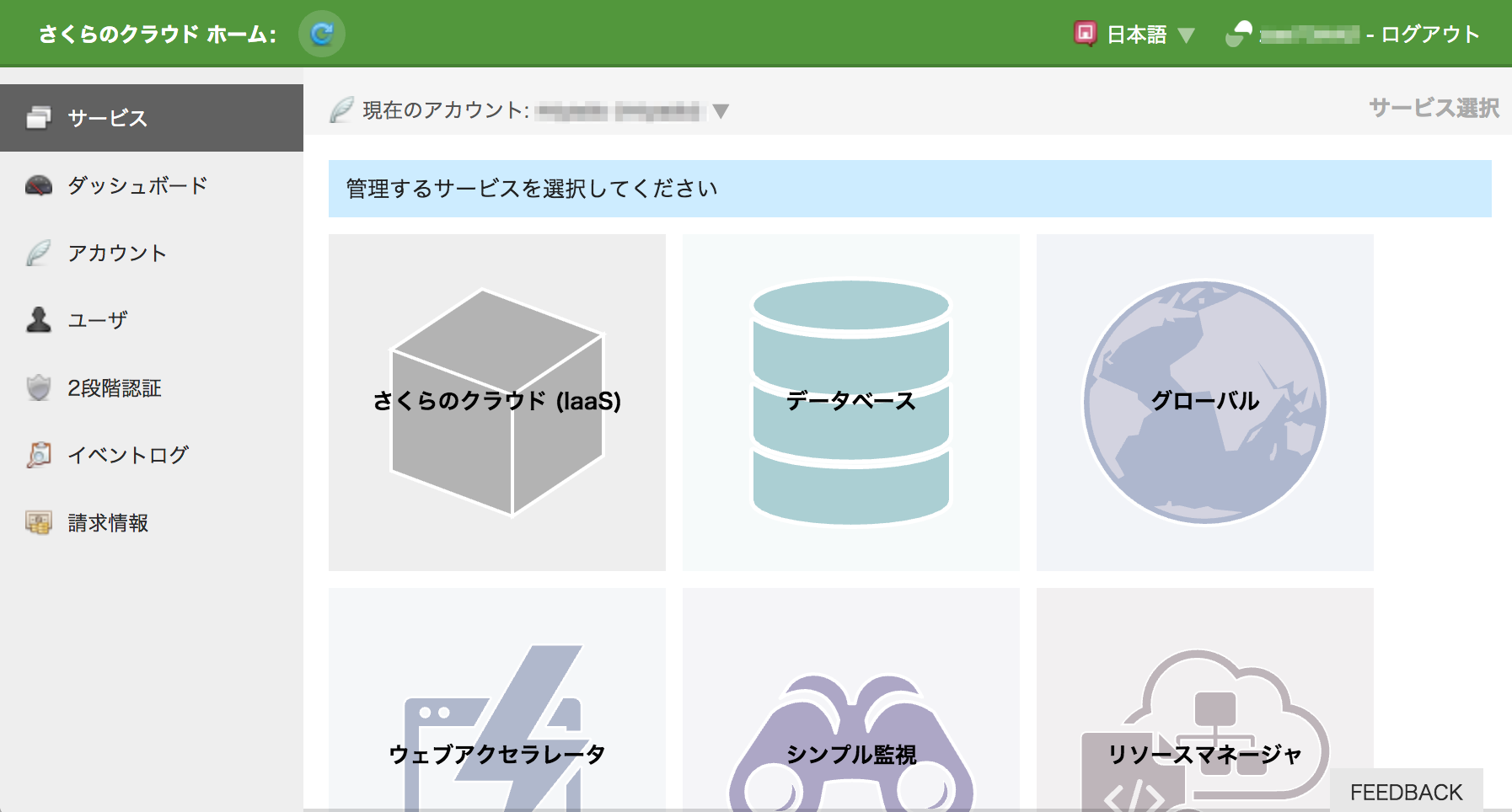Click the サービス windows icon

click(39, 118)
